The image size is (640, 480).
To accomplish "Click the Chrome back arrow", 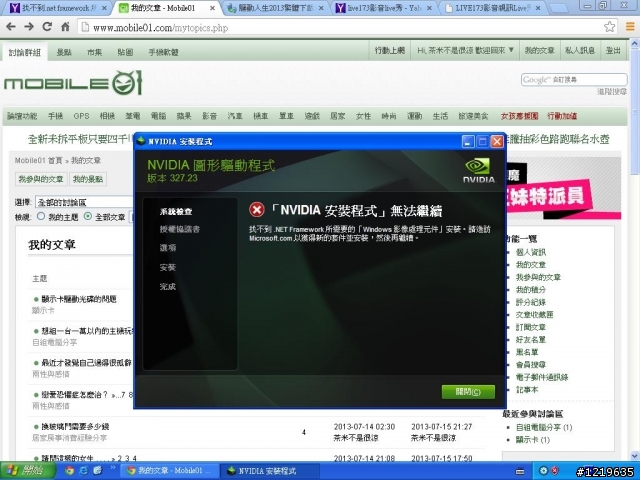I will click(x=11, y=27).
